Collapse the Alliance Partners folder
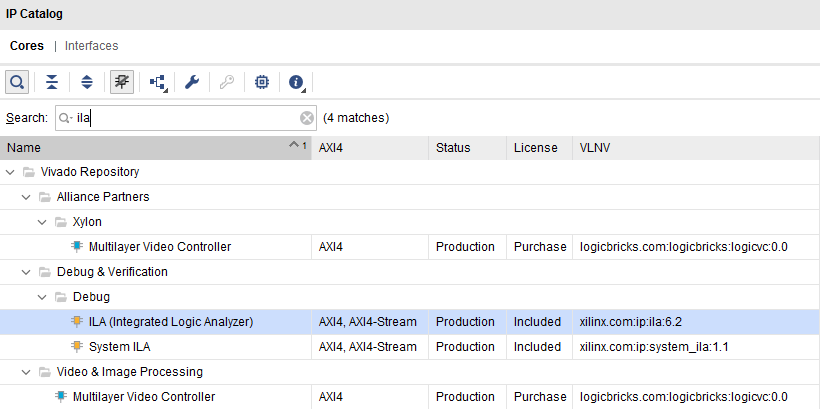This screenshot has width=820, height=409. click(x=27, y=197)
